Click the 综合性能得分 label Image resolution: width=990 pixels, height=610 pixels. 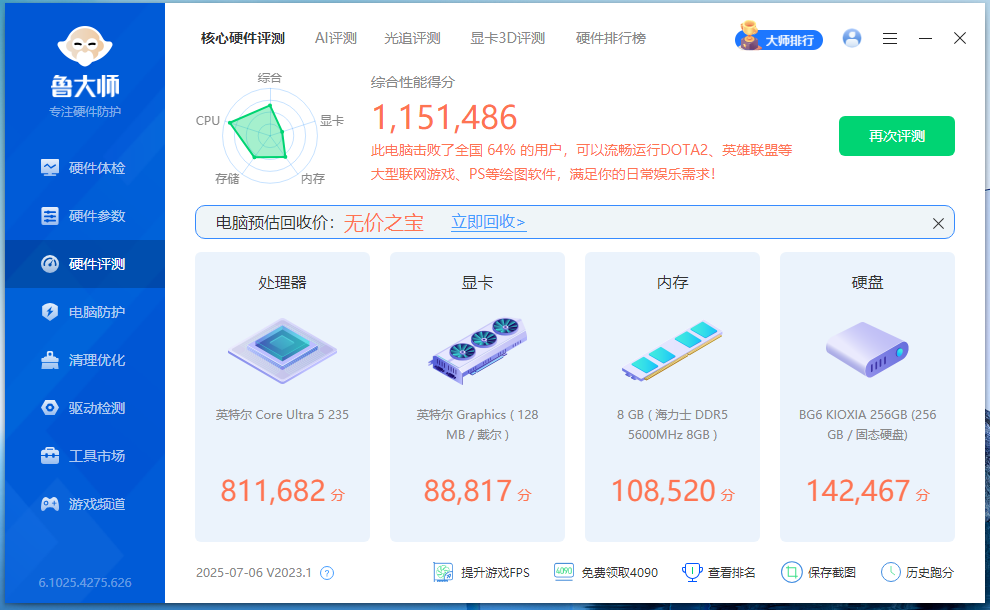coord(412,82)
